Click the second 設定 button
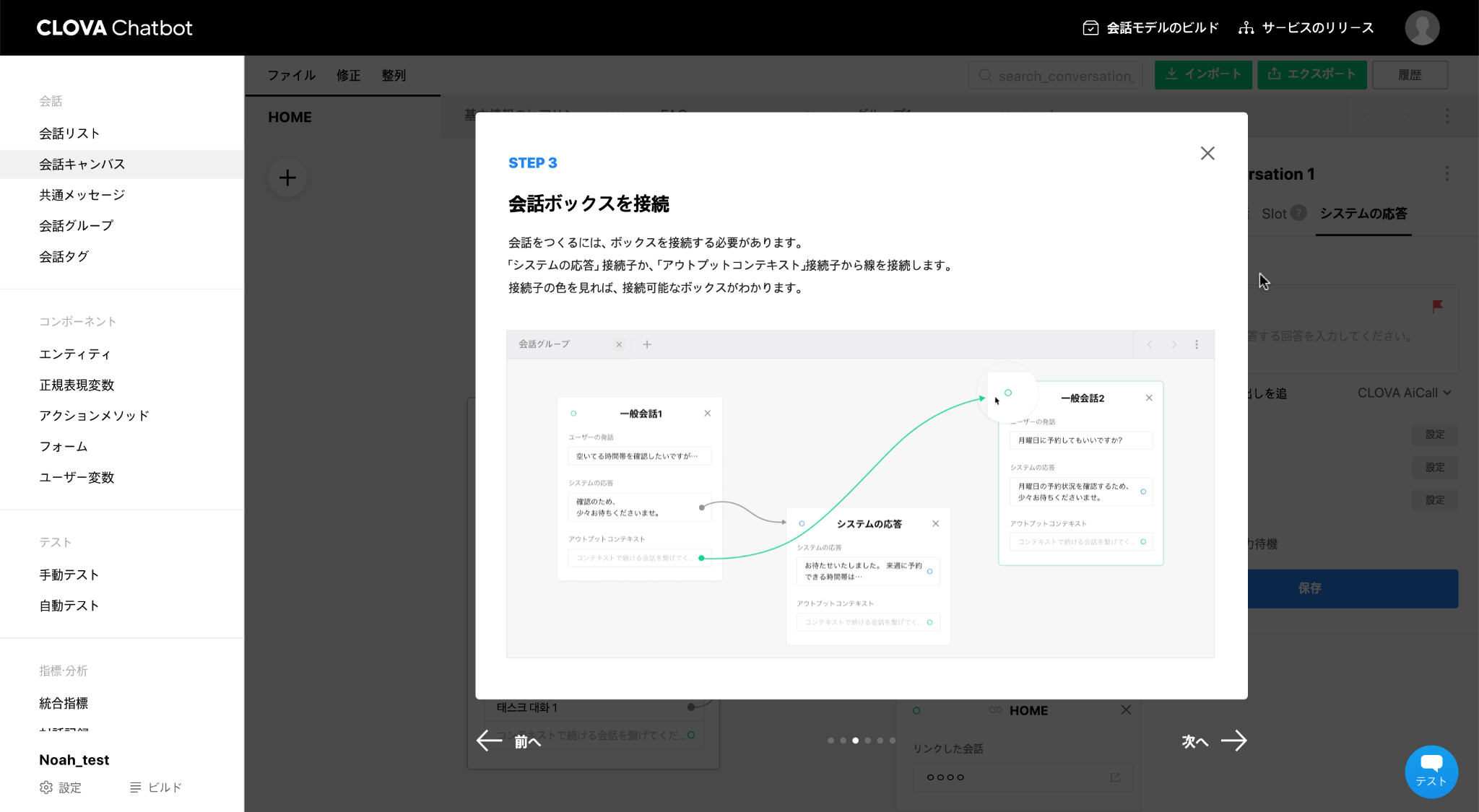The height and width of the screenshot is (812, 1479). pos(1435,468)
